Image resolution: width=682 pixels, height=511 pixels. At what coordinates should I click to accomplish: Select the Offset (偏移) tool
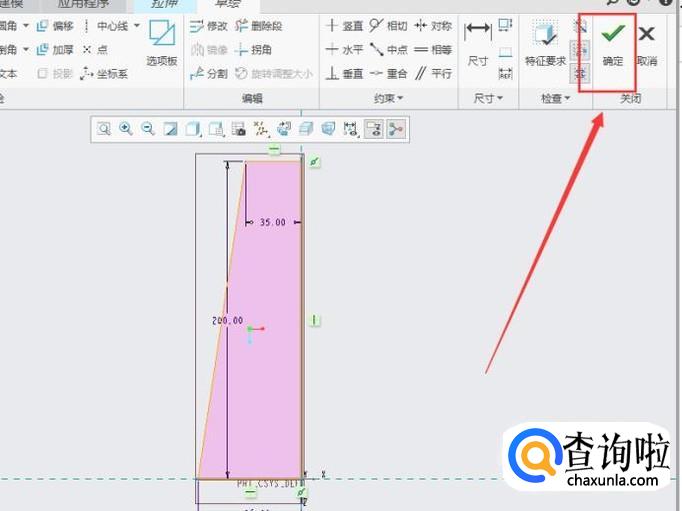55,26
